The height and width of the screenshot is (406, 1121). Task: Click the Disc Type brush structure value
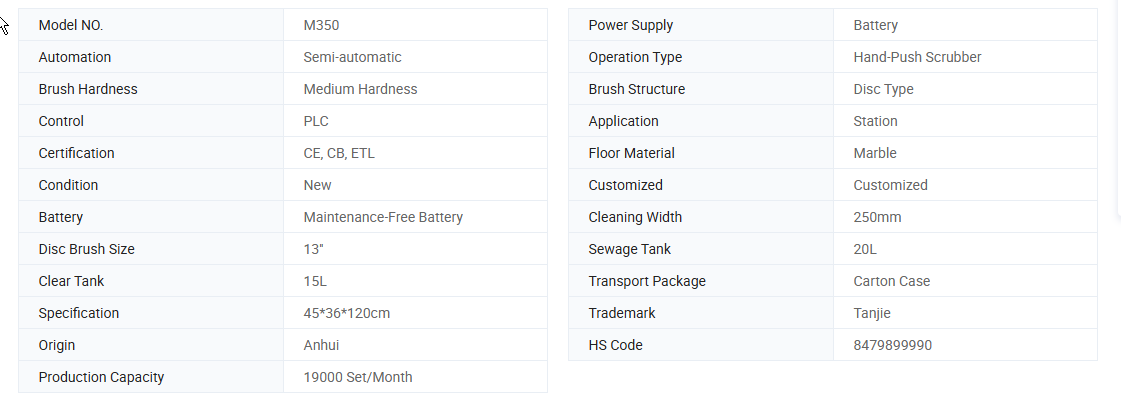(x=883, y=89)
